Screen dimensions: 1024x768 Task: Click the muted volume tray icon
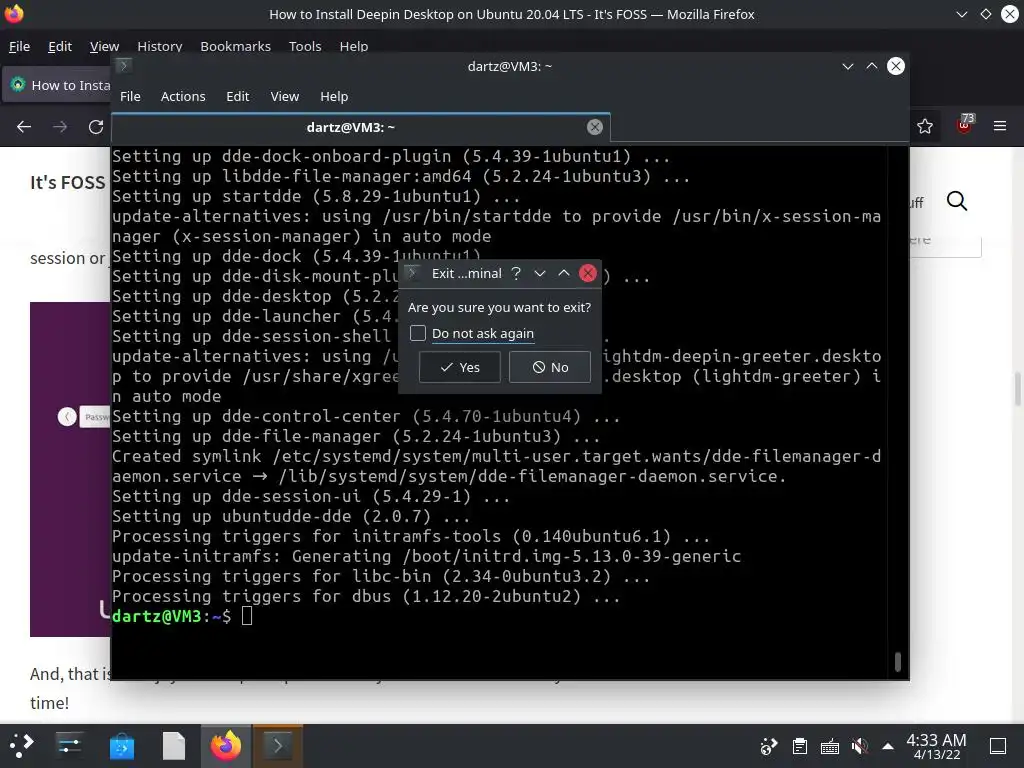[x=859, y=746]
